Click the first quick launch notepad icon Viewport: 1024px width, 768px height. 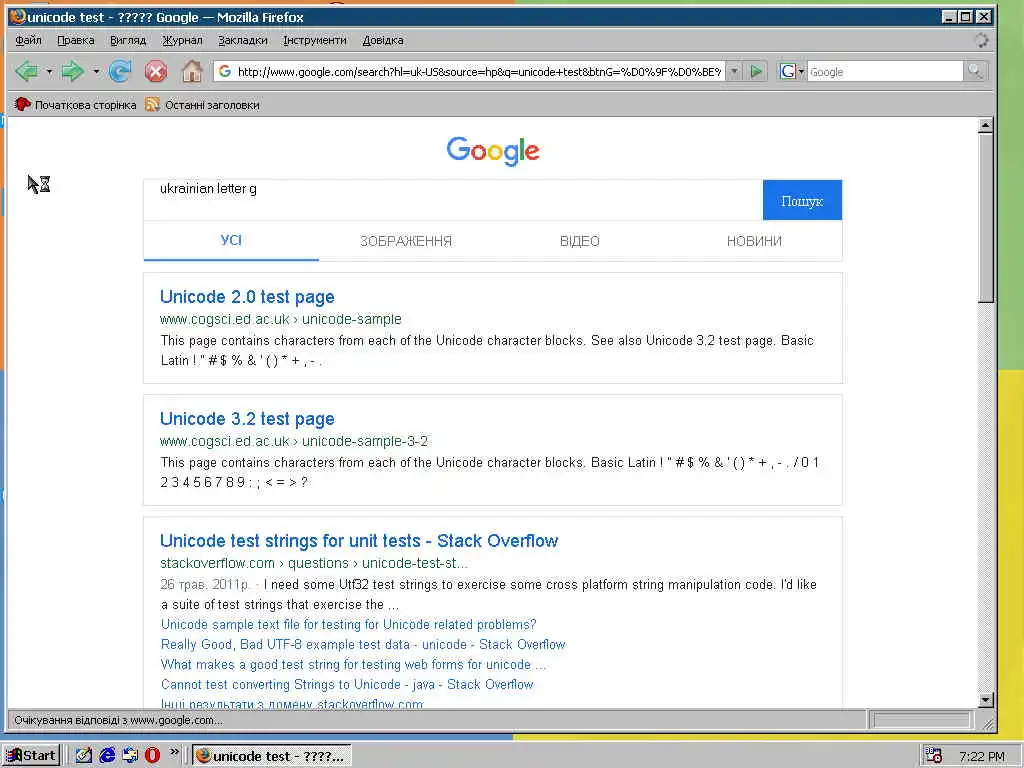[84, 755]
